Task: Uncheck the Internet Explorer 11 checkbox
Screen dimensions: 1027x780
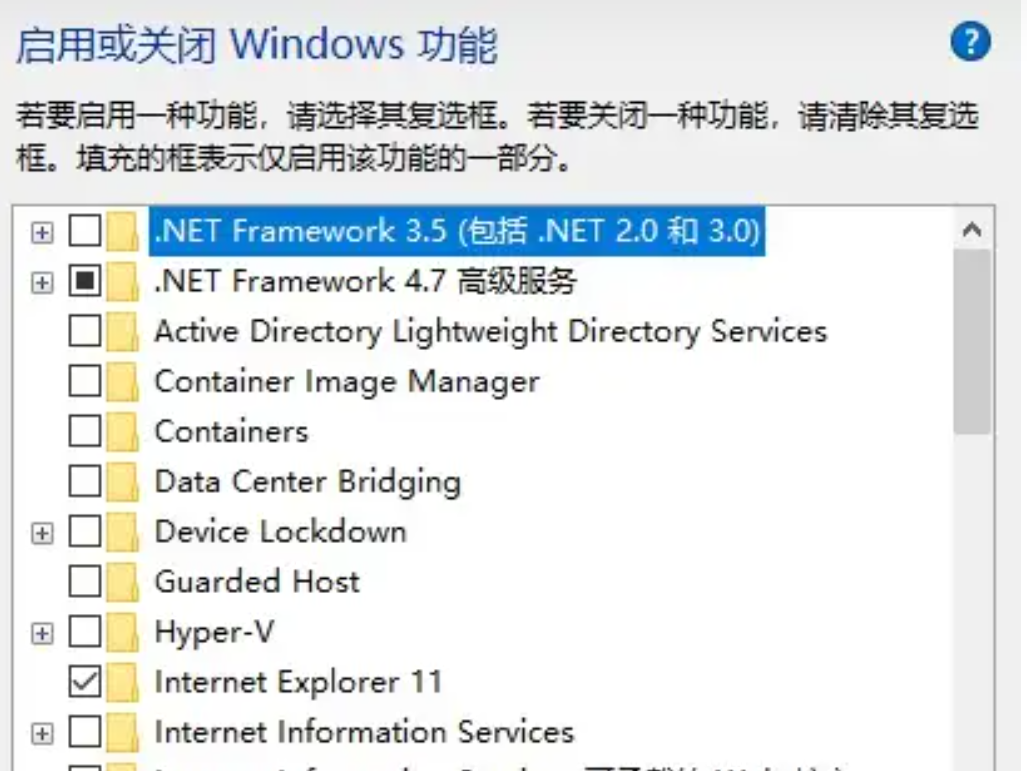Action: click(85, 682)
